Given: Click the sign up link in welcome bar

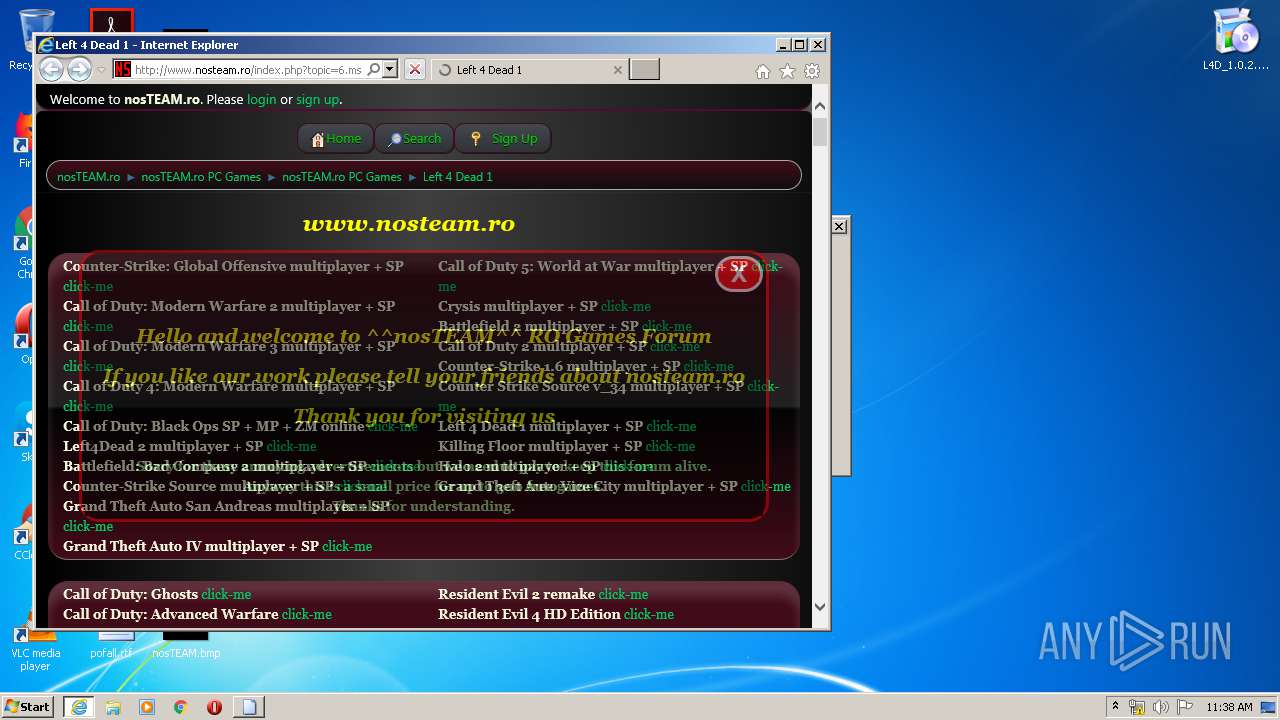Looking at the screenshot, I should [317, 99].
